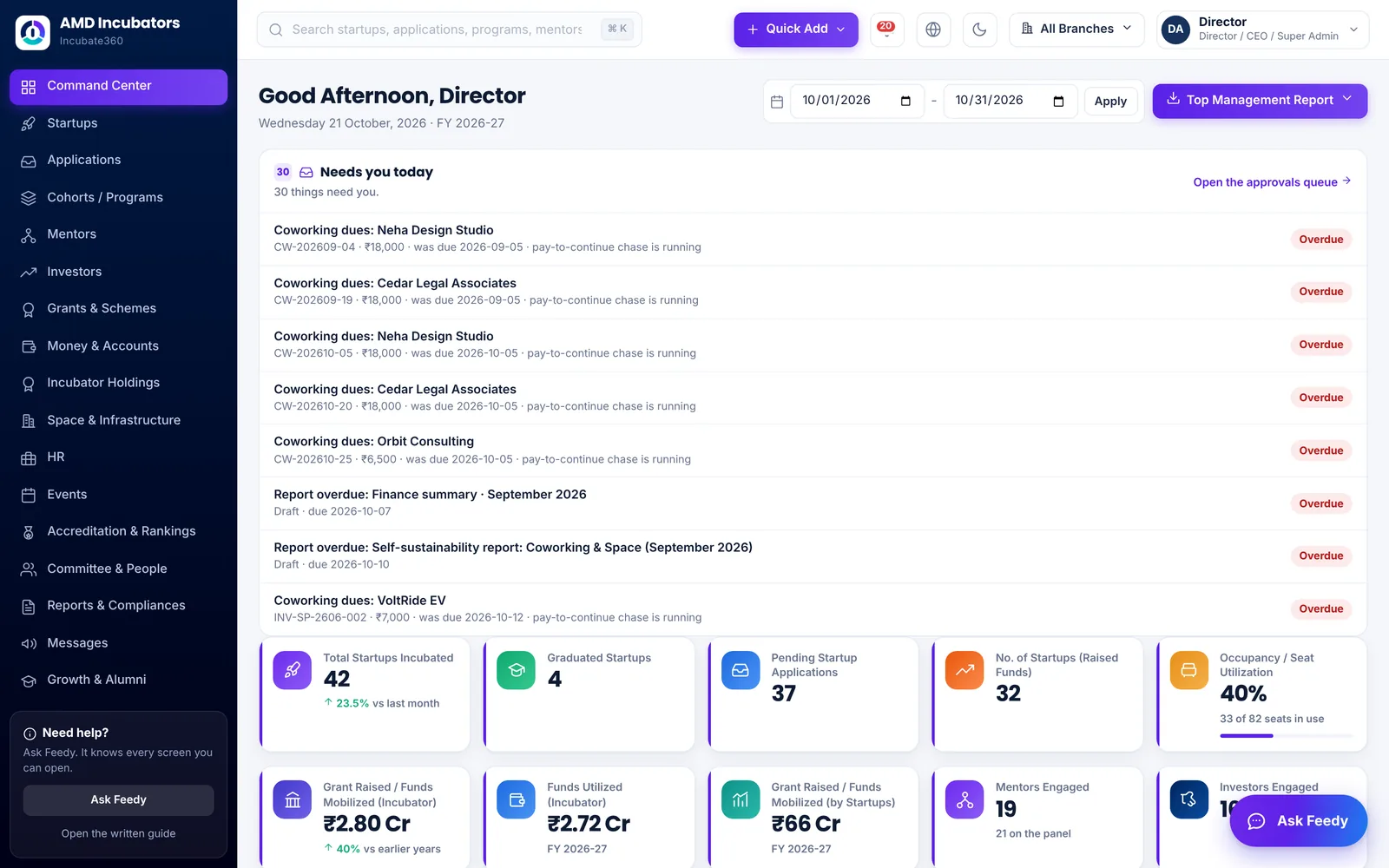
Task: Open the Director profile menu
Action: coord(1262,30)
